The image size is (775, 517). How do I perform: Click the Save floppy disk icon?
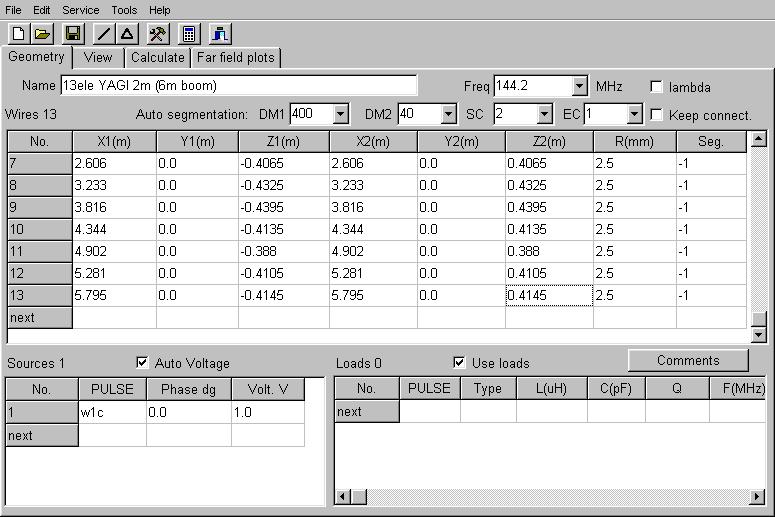73,34
